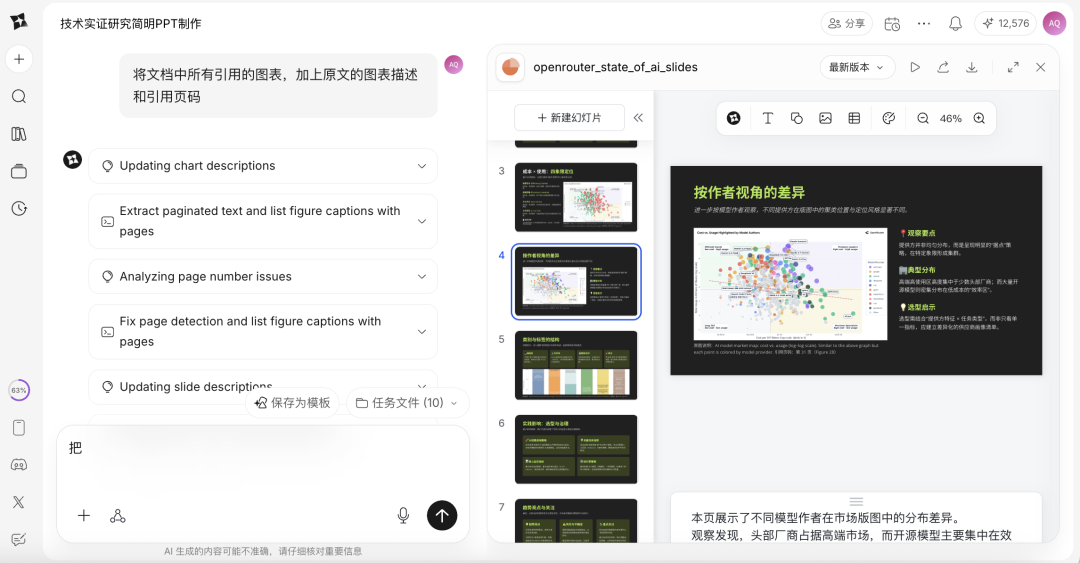
Task: Click the 保存为模板 button
Action: click(x=292, y=403)
